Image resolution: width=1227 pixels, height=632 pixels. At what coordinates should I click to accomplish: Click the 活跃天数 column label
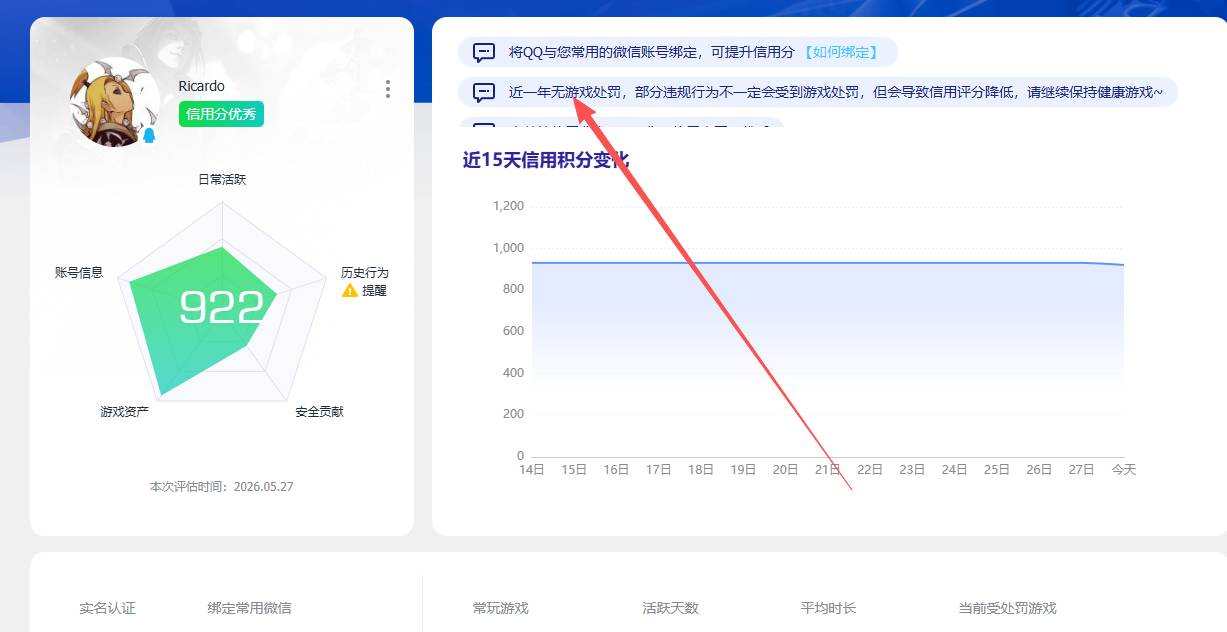(670, 608)
